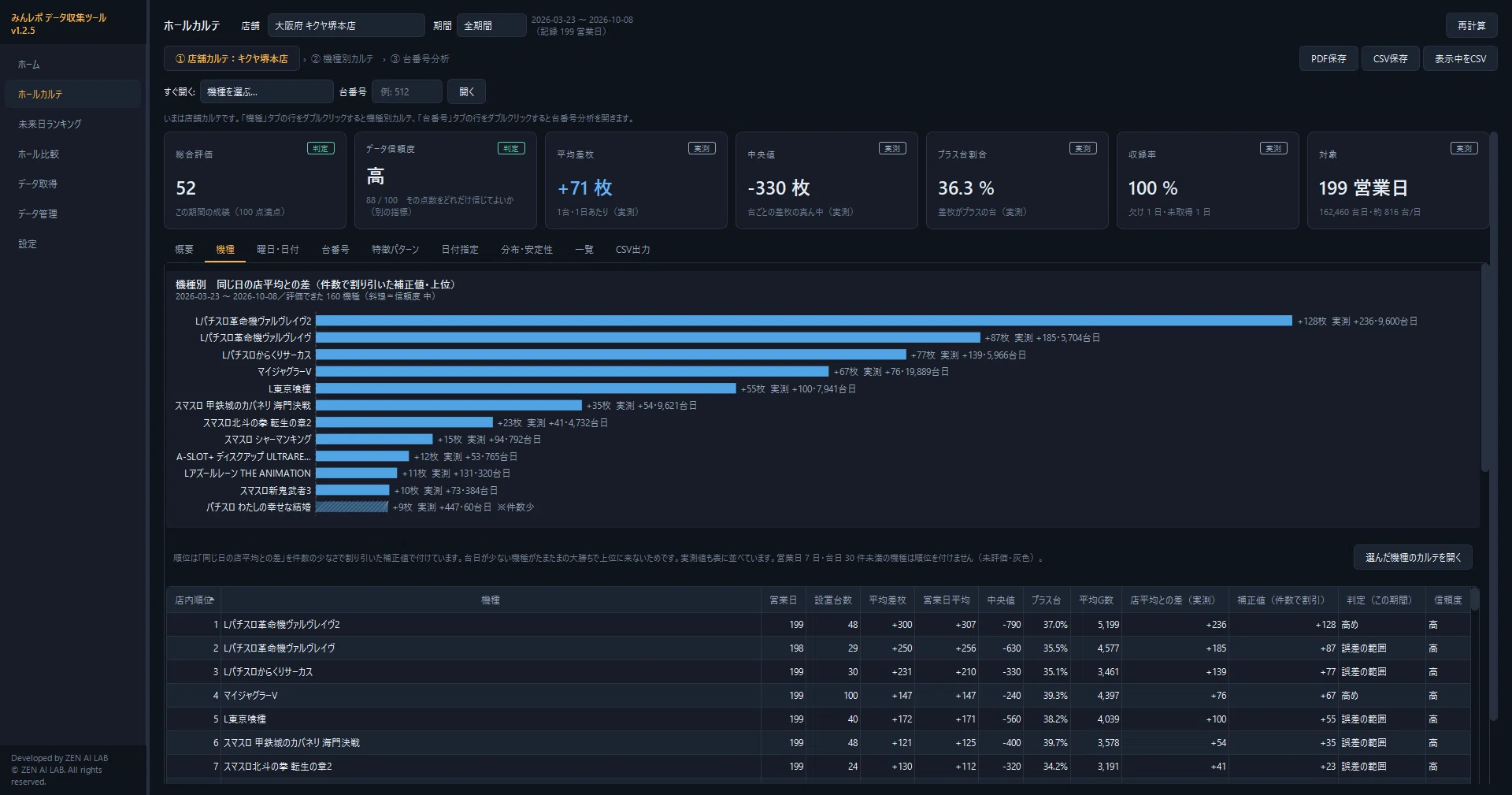Click the 開く button next to 台番号

click(x=466, y=91)
